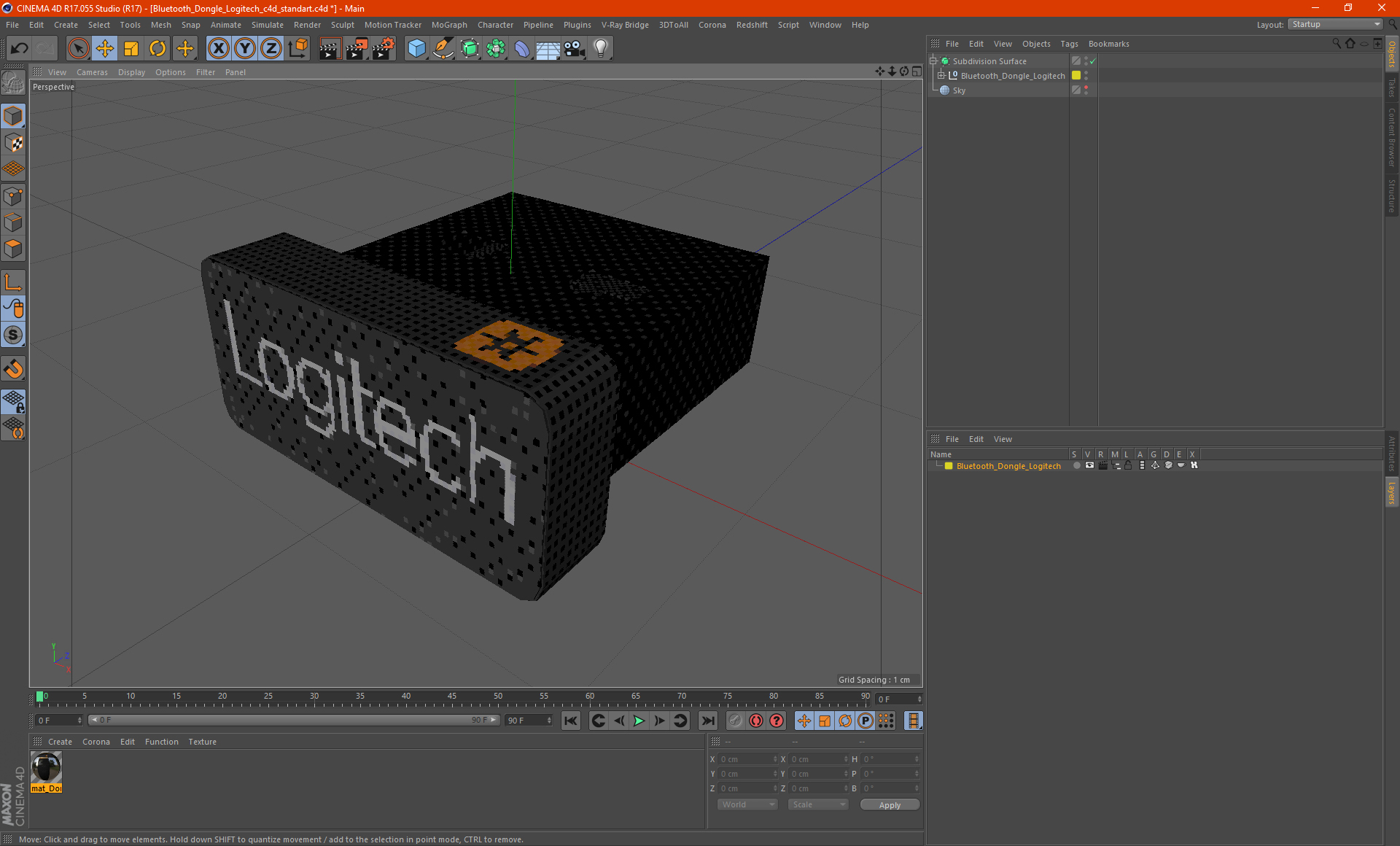Add a camera object
This screenshot has width=1400, height=846.
[575, 49]
